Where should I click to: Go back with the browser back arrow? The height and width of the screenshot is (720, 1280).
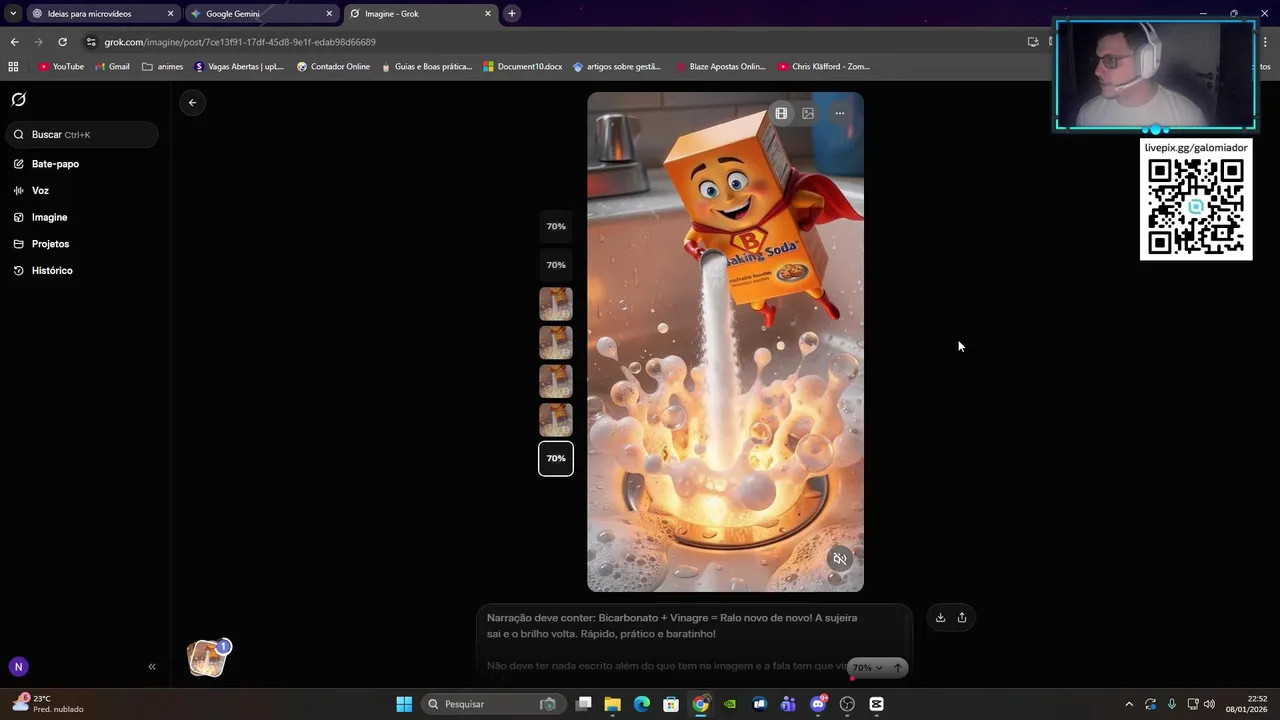pyautogui.click(x=14, y=42)
